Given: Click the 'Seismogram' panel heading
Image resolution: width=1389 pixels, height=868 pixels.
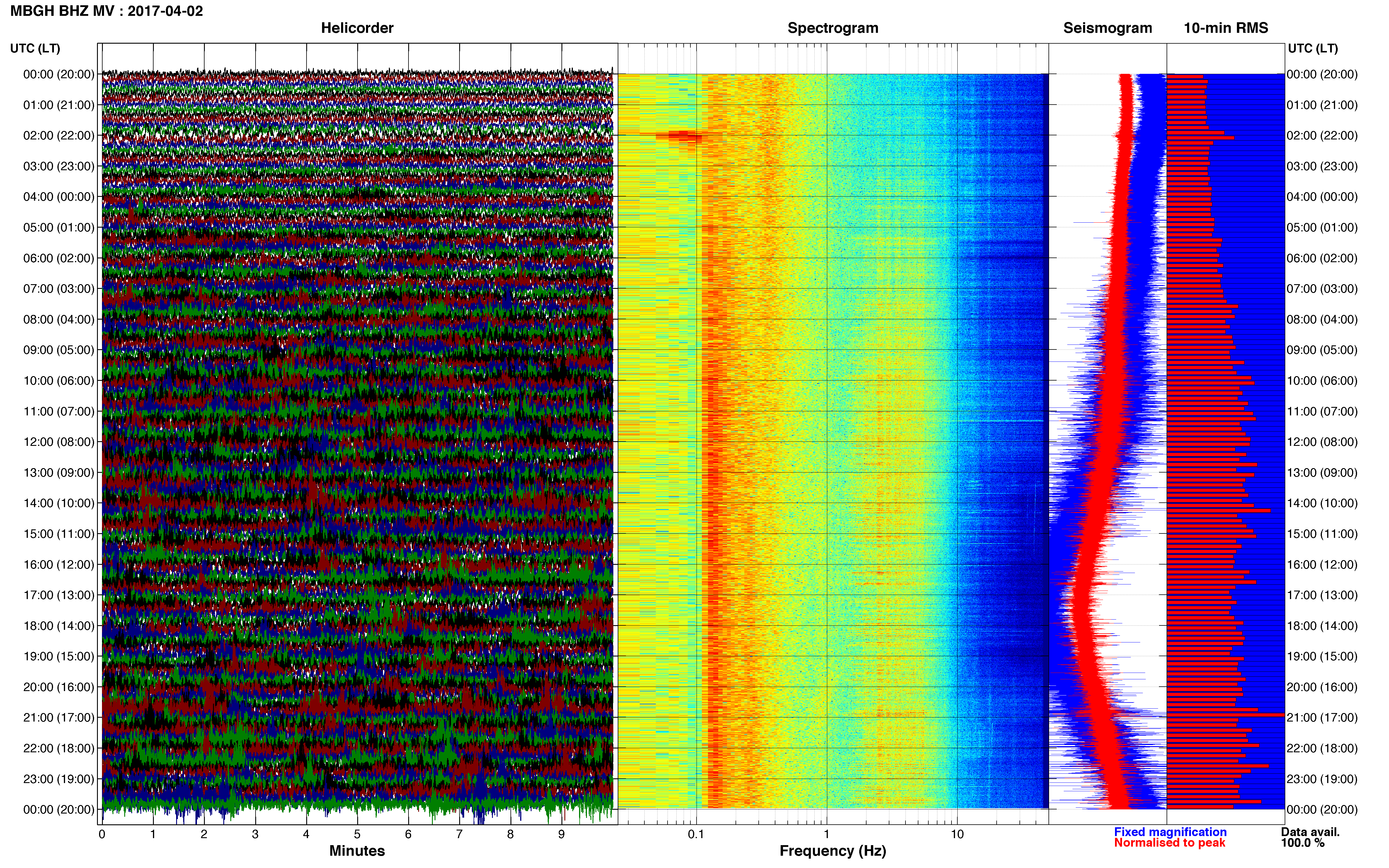Looking at the screenshot, I should [1107, 28].
